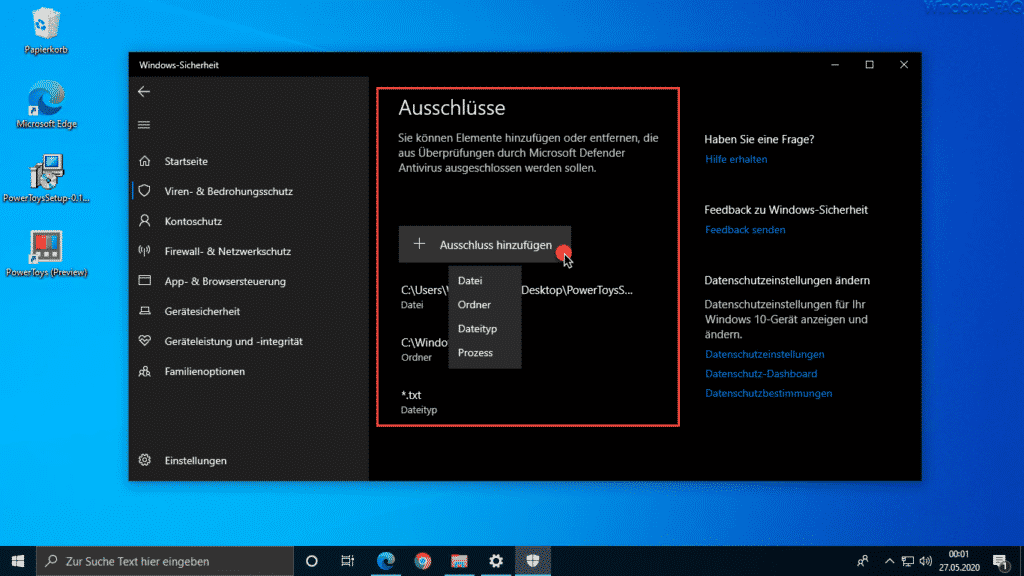The width and height of the screenshot is (1024, 576).
Task: Show hidden system tray icons
Action: 889,561
